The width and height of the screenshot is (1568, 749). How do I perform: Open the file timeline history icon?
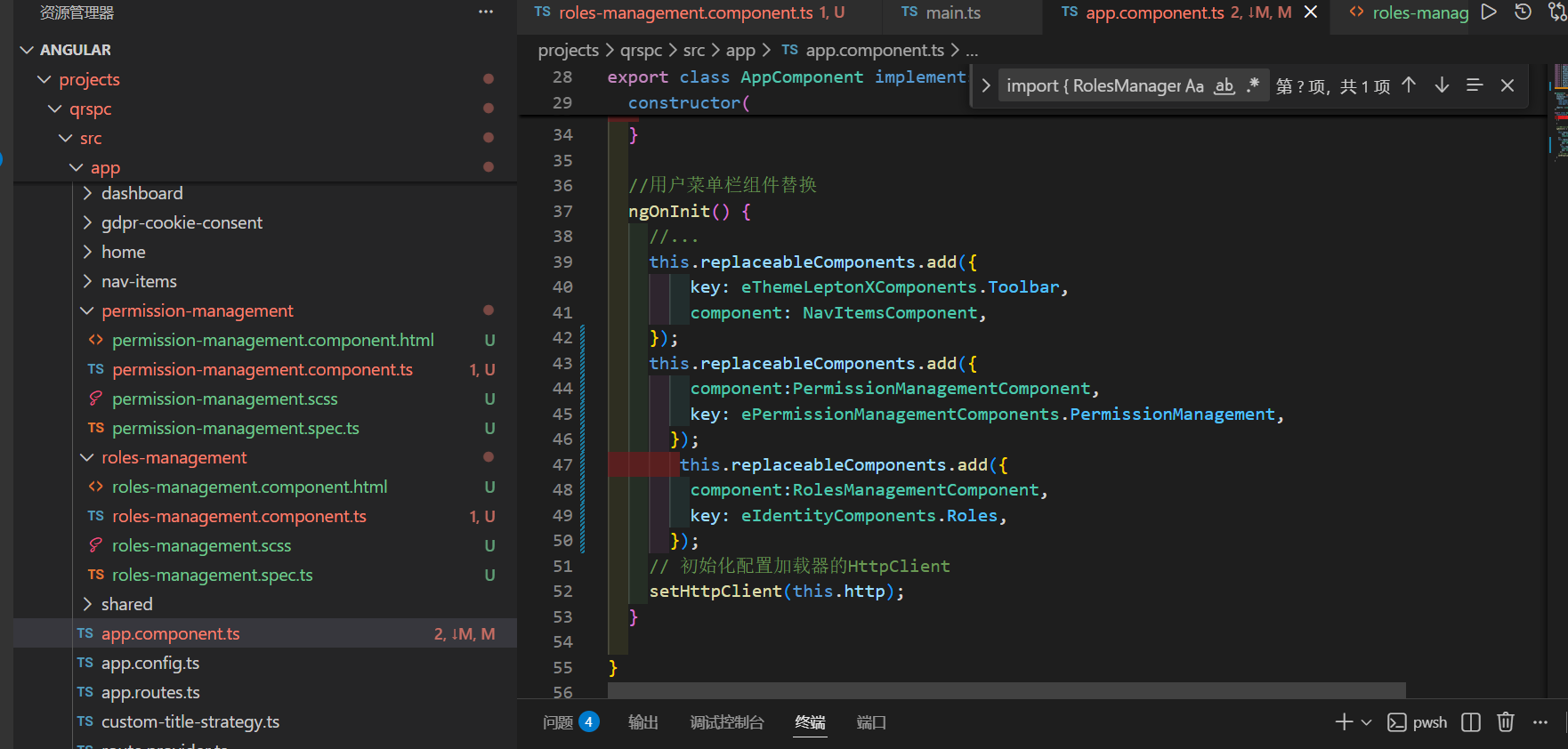coord(1523,12)
